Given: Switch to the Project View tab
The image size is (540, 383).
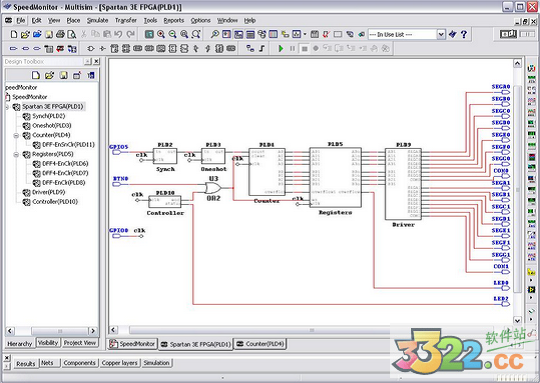Looking at the screenshot, I should 80,343.
